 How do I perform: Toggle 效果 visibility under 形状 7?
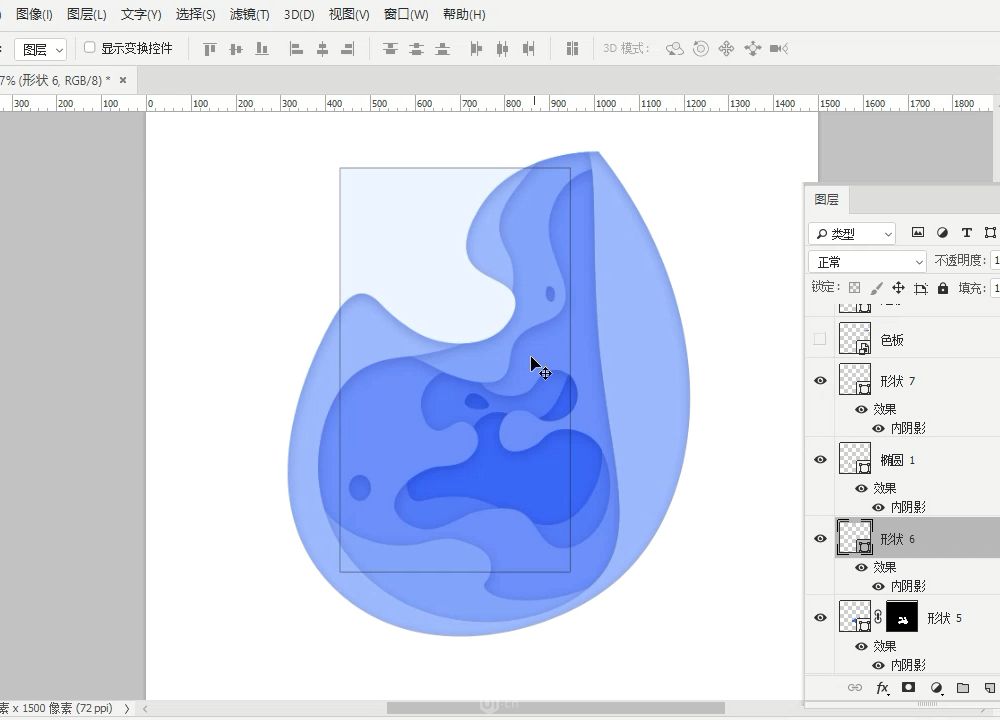[x=862, y=409]
